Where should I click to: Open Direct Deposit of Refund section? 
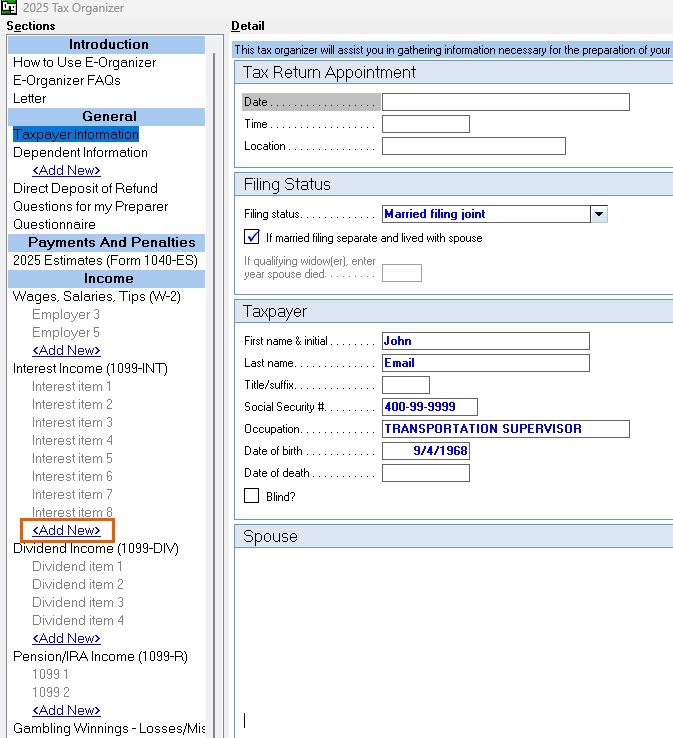pos(85,188)
